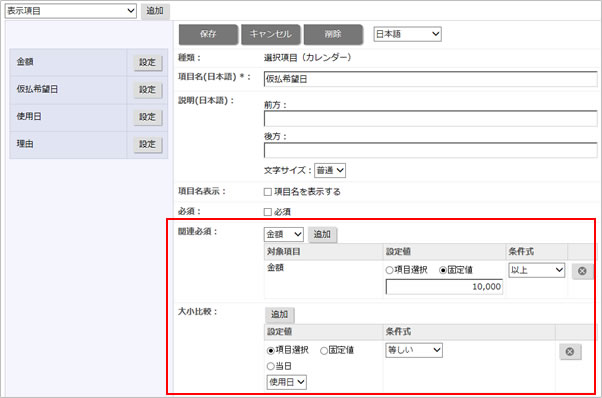Viewport: 602px width, 398px height.
Task: Open the 使用日 item dropdown
Action: click(x=286, y=382)
